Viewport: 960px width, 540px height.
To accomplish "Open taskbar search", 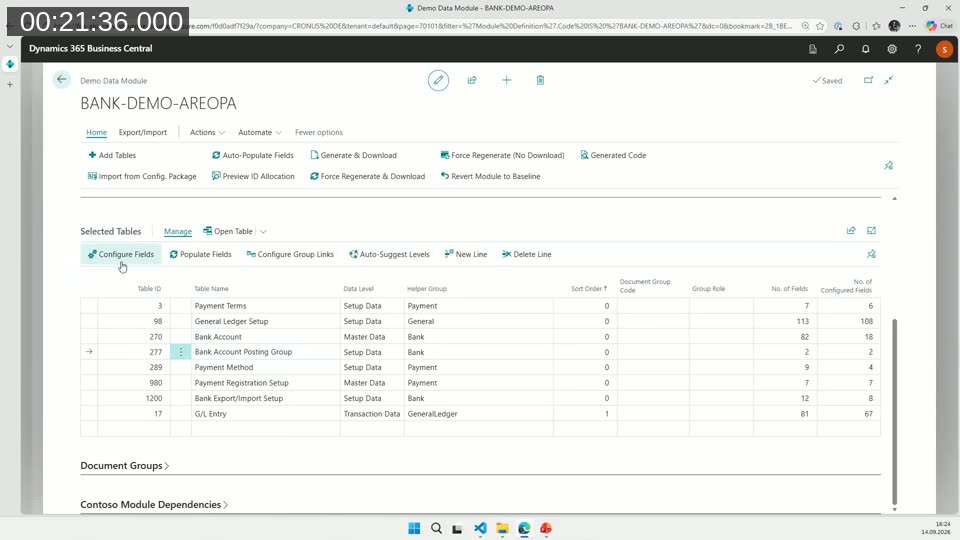I will pos(436,528).
